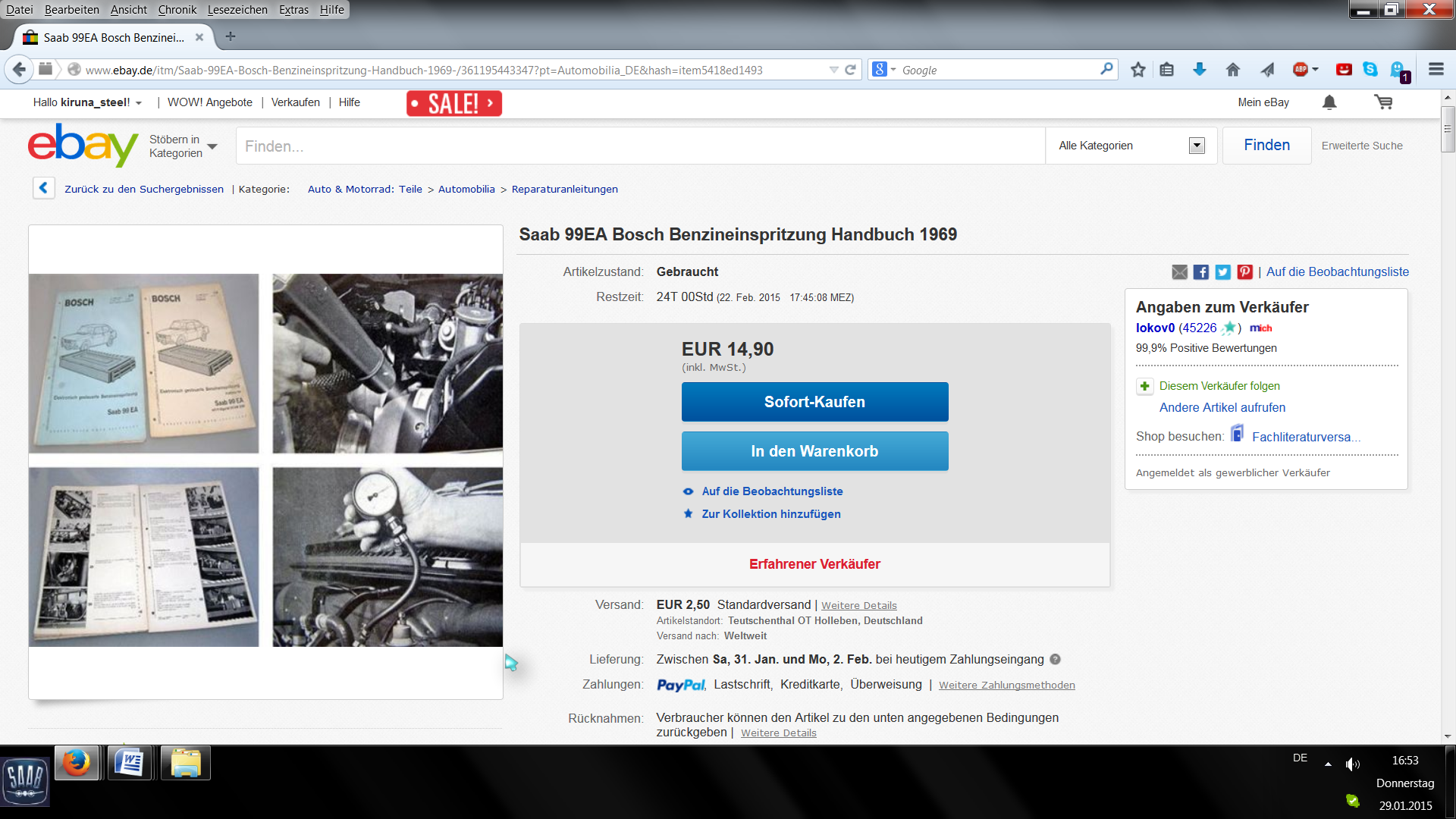Open the URL history dropdown arrow

point(833,70)
